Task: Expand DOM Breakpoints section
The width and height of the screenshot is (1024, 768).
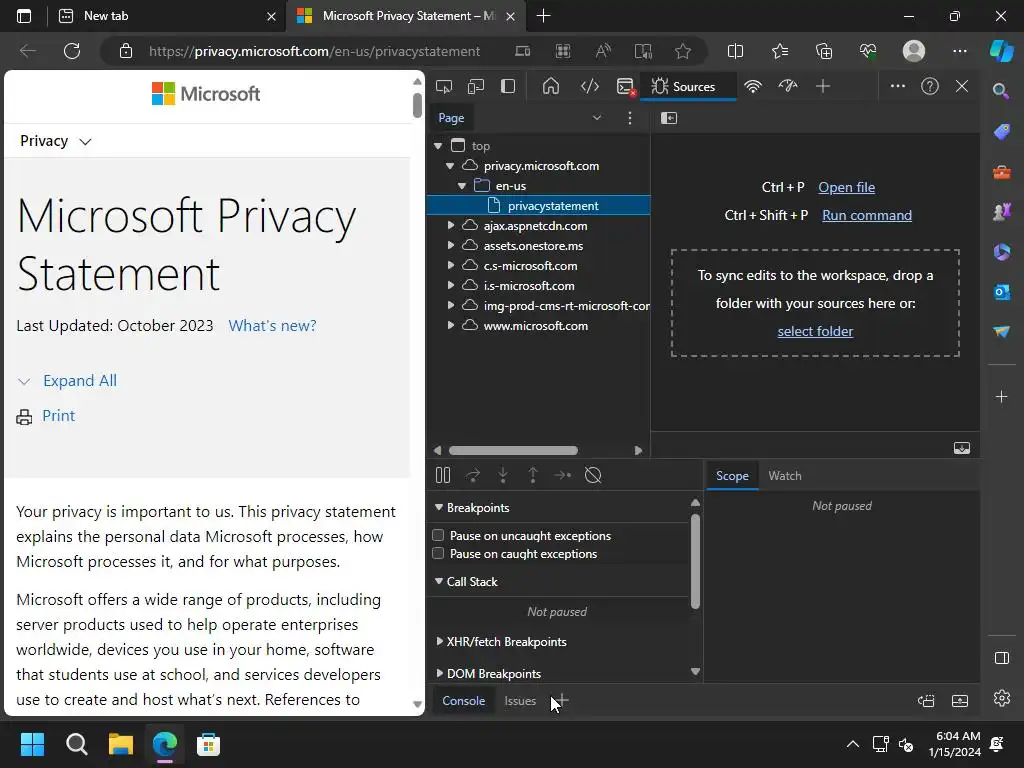Action: click(x=439, y=673)
